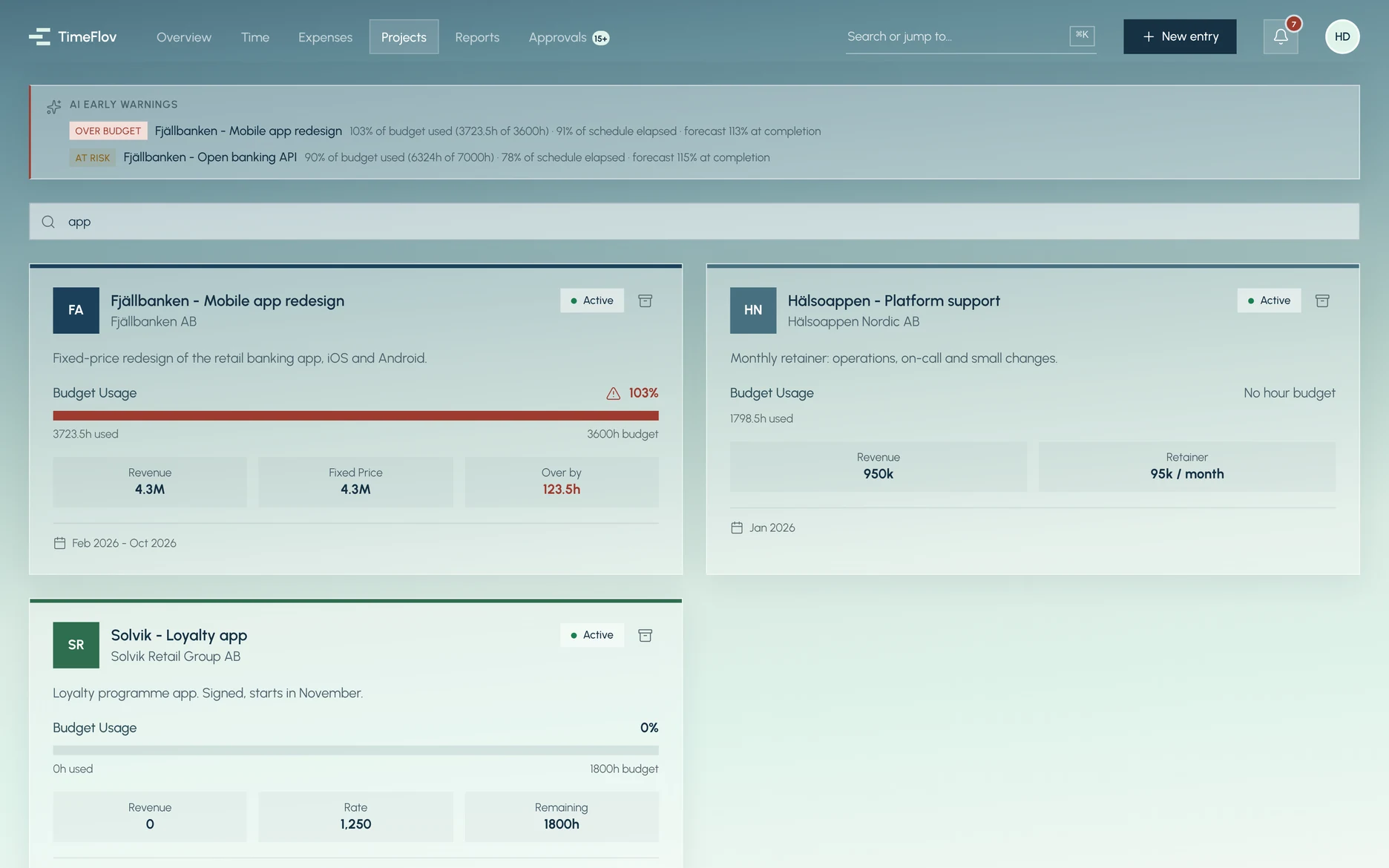Viewport: 1389px width, 868px height.
Task: Archive the Hälsoappen Platform support project
Action: pyautogui.click(x=1322, y=300)
